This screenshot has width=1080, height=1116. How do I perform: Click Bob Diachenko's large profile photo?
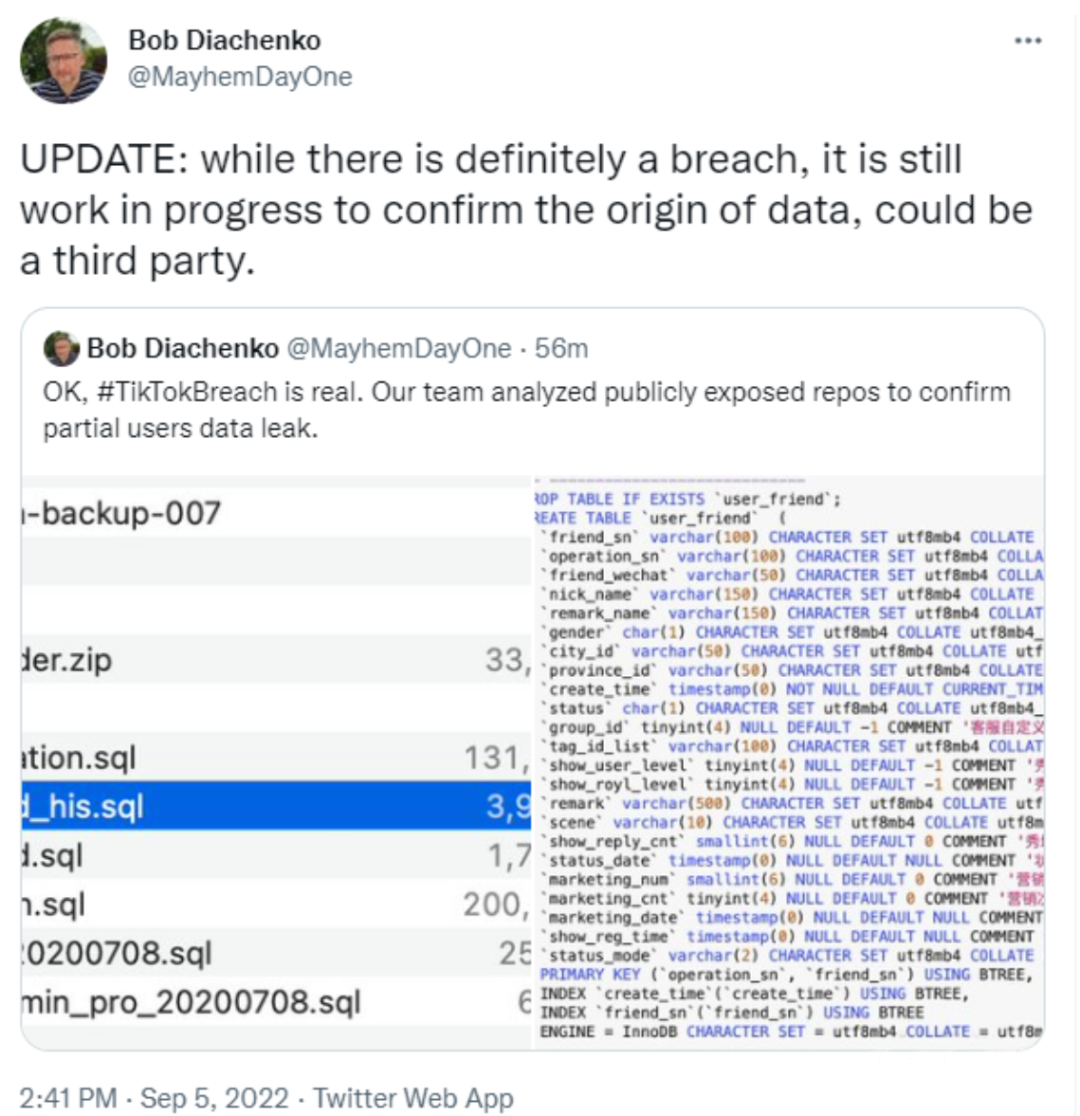pyautogui.click(x=63, y=60)
